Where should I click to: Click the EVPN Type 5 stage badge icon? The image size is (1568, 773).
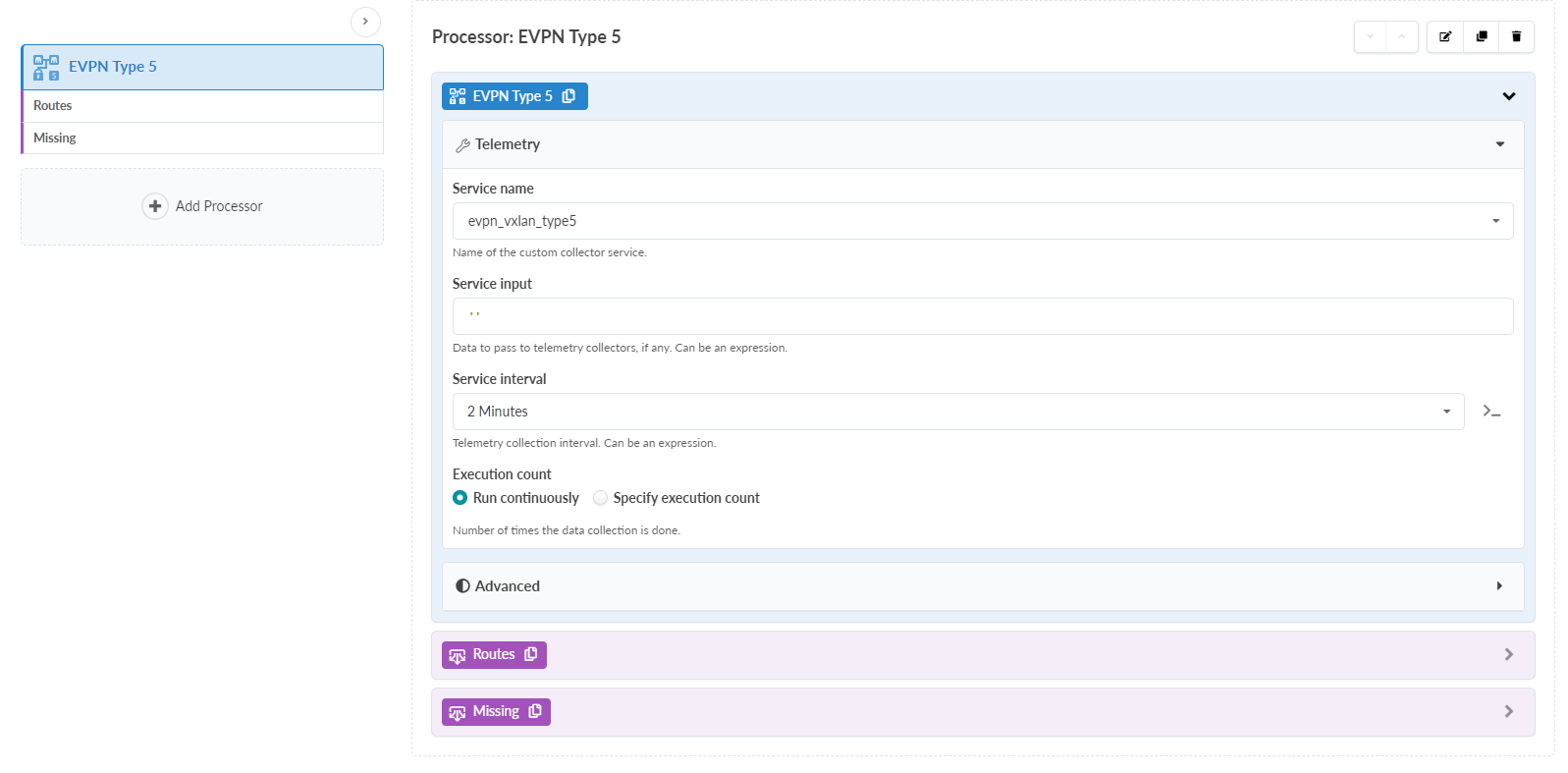pyautogui.click(x=458, y=96)
